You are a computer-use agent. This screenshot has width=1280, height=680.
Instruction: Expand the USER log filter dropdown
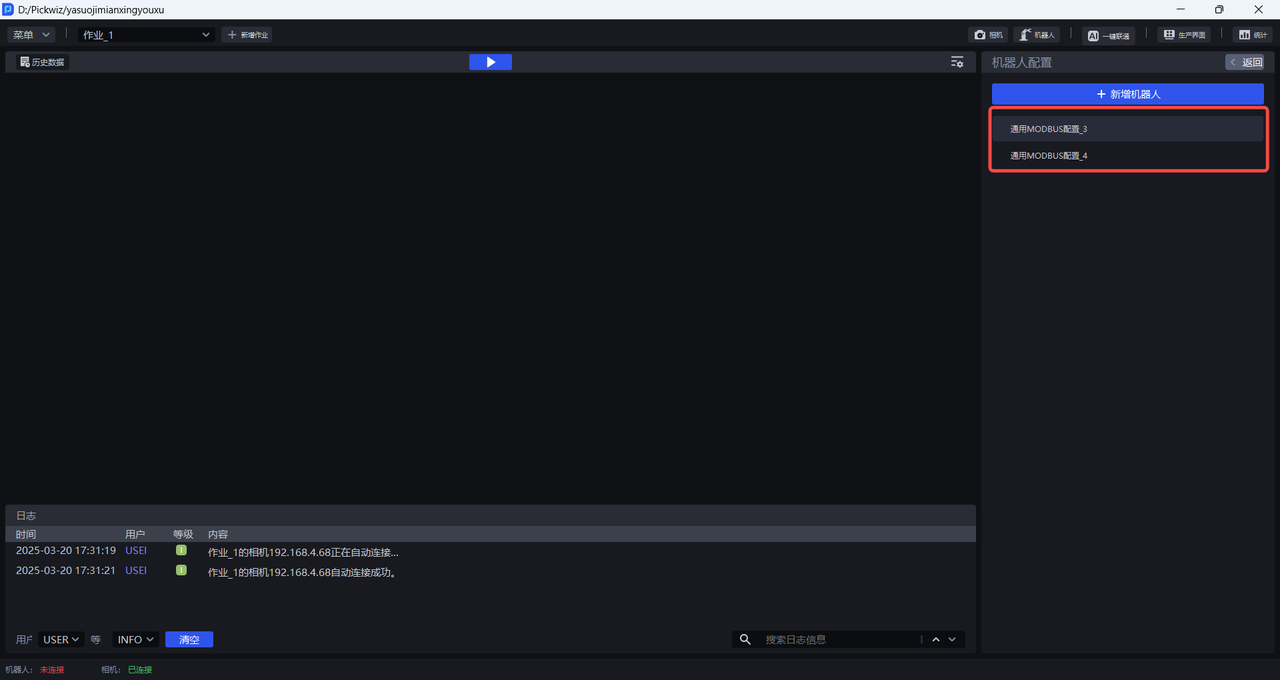(x=61, y=640)
